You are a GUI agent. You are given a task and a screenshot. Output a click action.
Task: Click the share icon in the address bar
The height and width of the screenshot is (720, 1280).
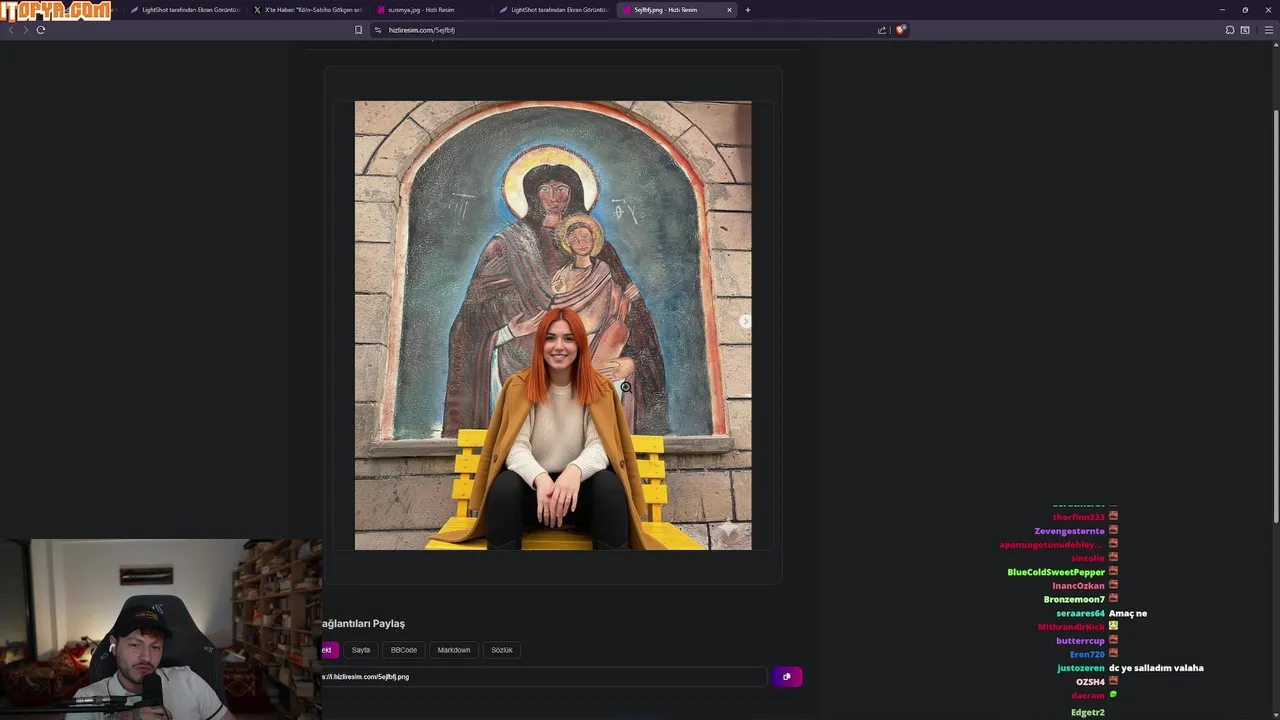tap(881, 30)
